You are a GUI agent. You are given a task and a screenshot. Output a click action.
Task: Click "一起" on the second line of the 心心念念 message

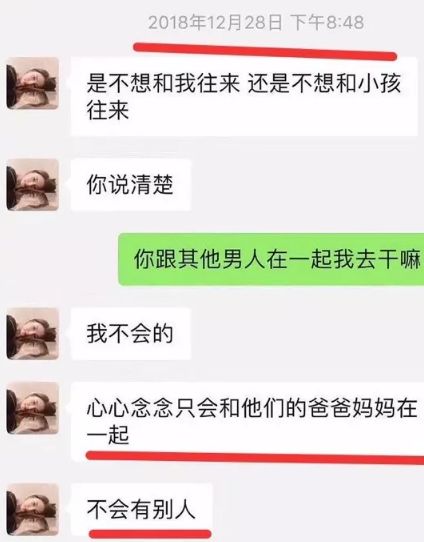[x=108, y=435]
